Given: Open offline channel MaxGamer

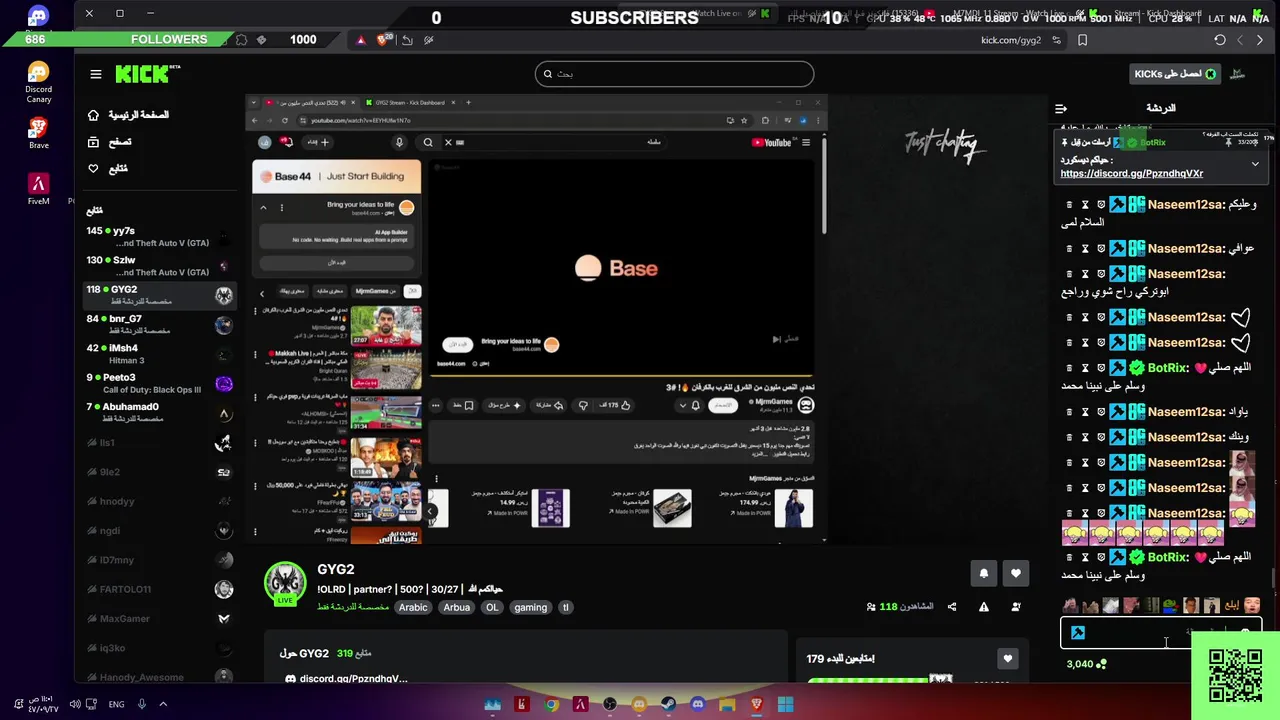Looking at the screenshot, I should pos(160,619).
